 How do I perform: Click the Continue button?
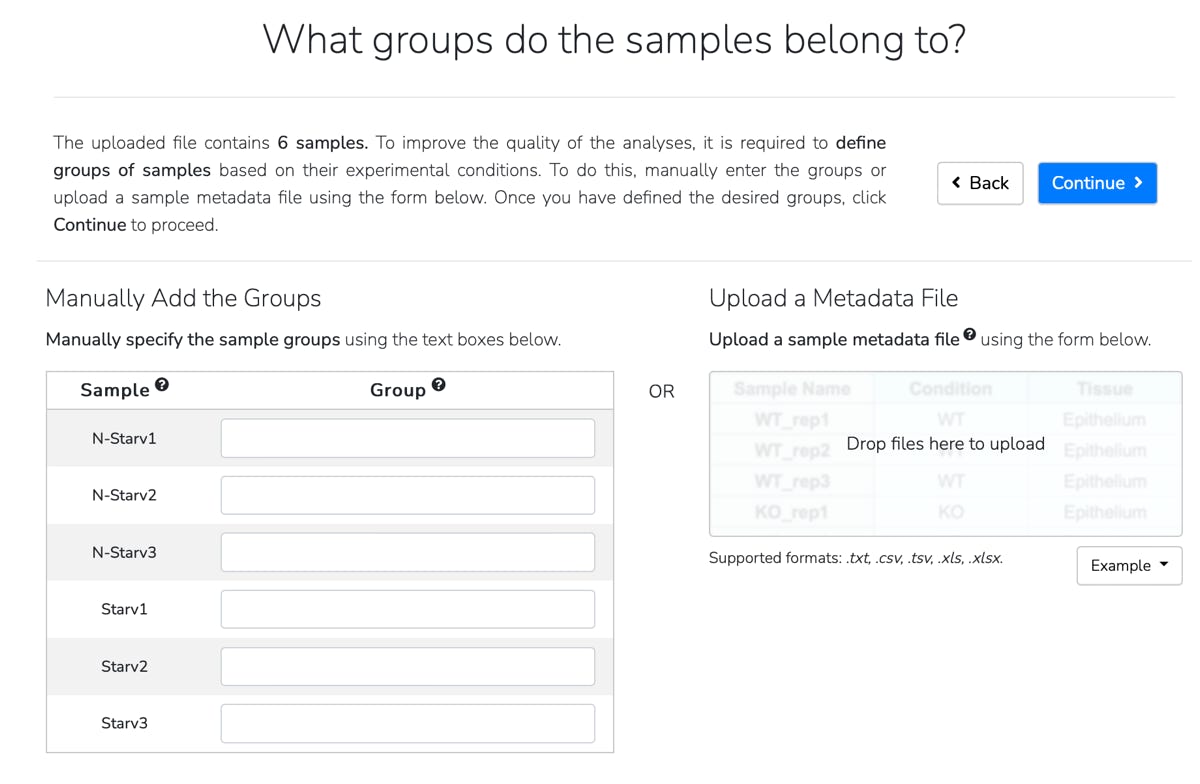click(x=1097, y=183)
